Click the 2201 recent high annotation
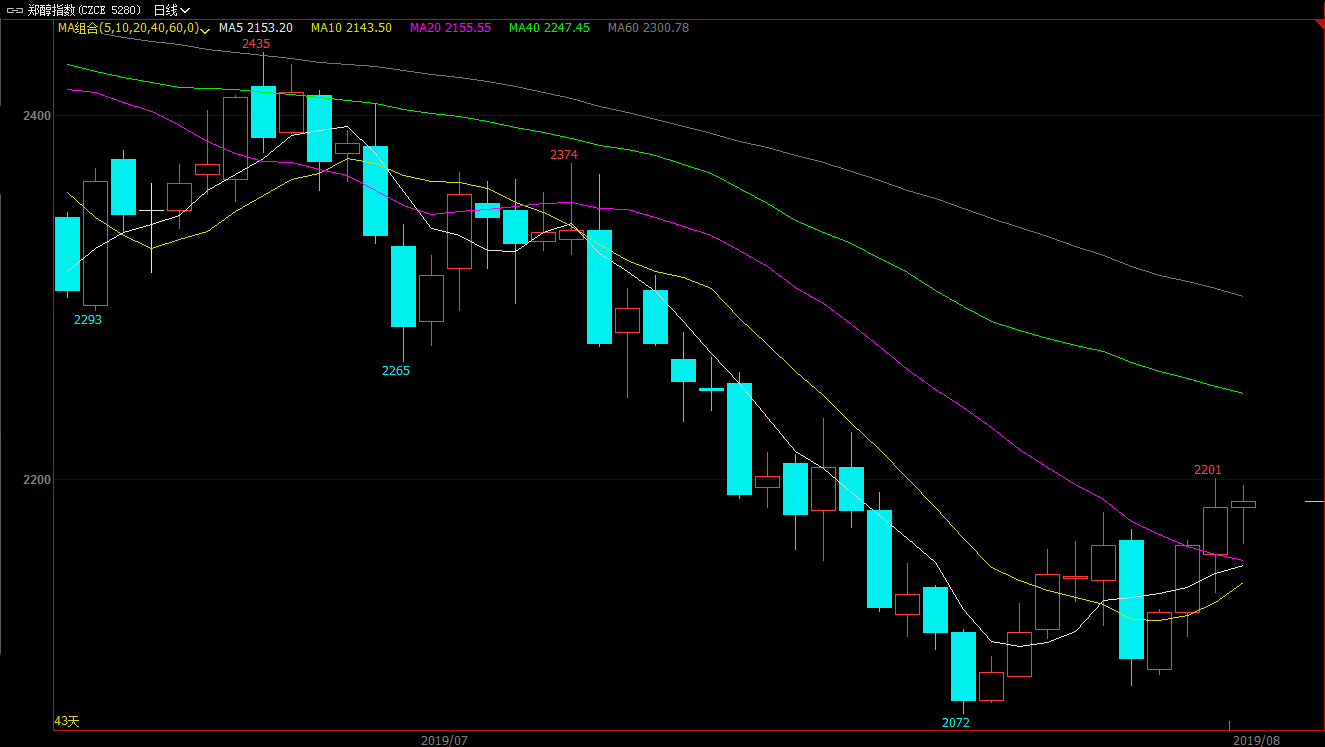This screenshot has height=747, width=1325. (x=1208, y=470)
